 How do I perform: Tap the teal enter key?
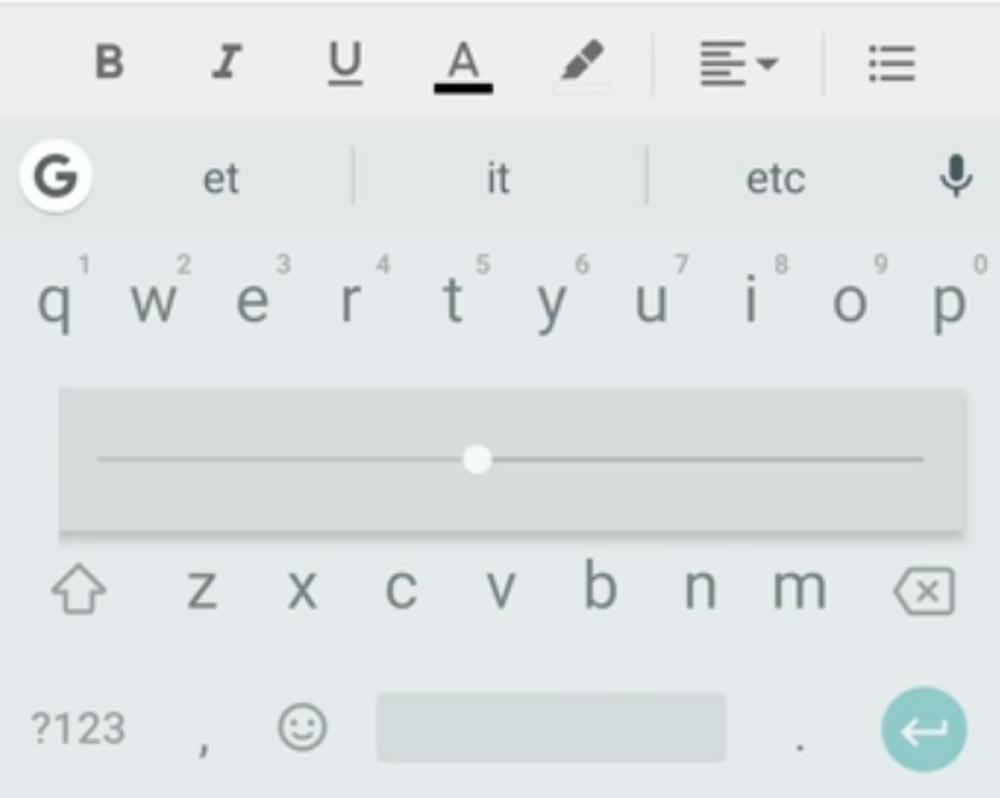tap(924, 730)
